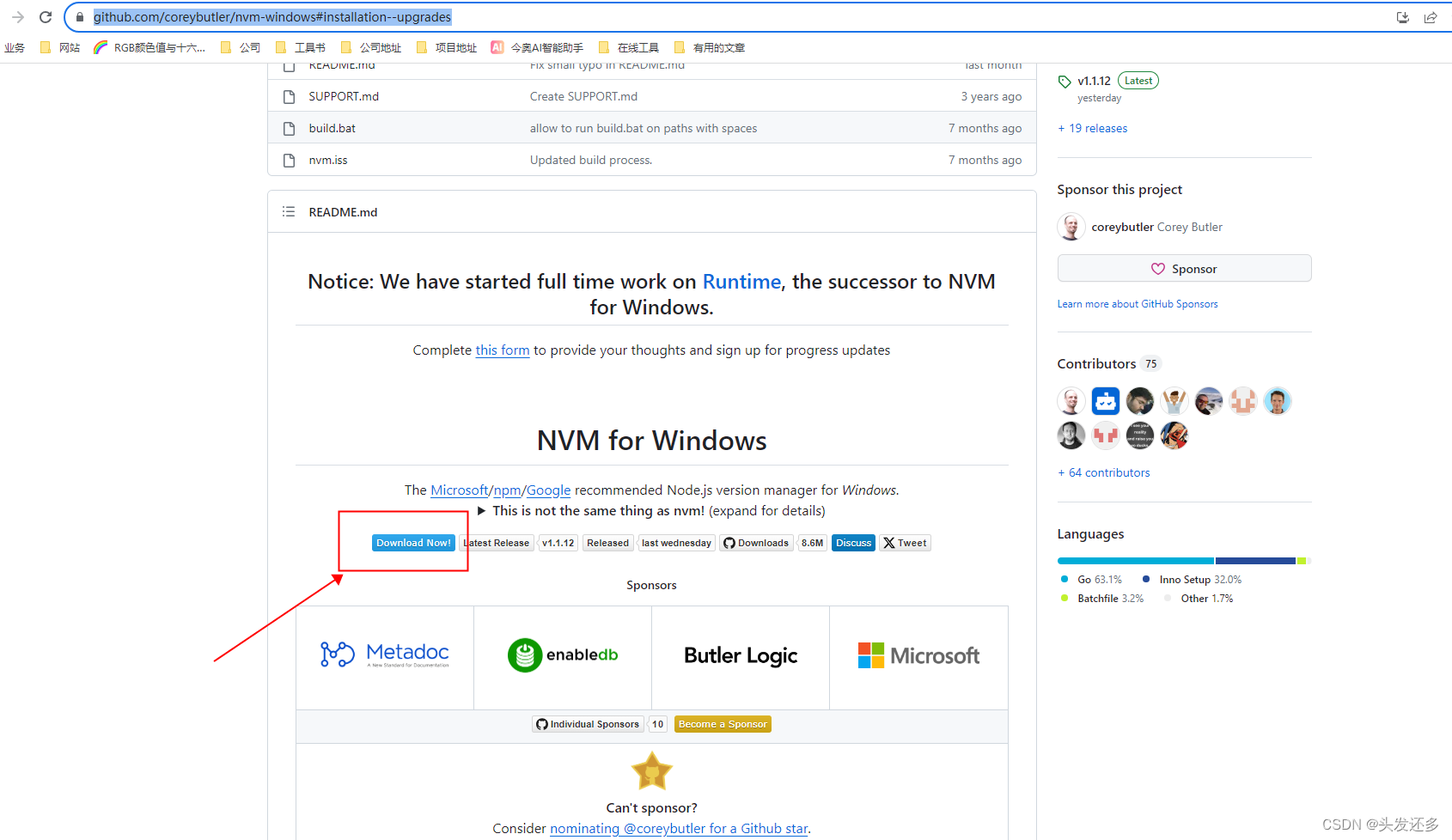Image resolution: width=1452 pixels, height=840 pixels.
Task: Click the Metadoc sponsor logo
Action: (x=385, y=654)
